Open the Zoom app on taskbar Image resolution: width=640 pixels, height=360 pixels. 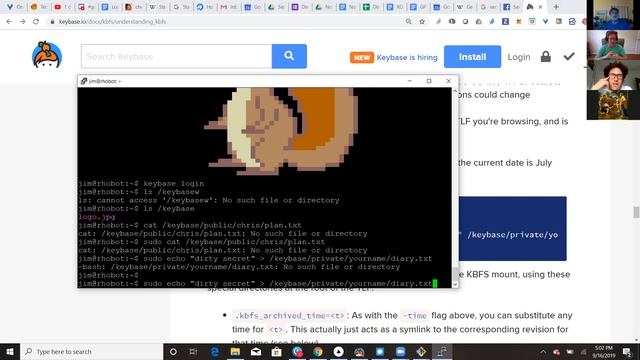pos(400,351)
